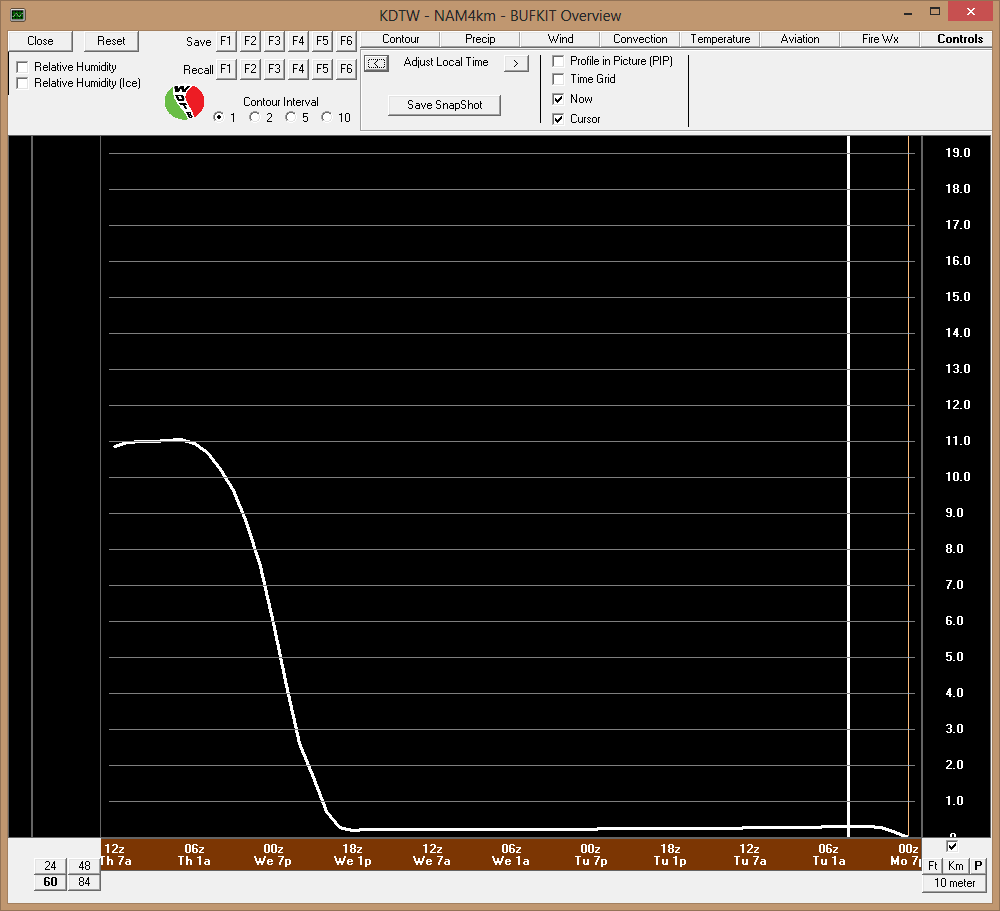Viewport: 1000px width, 911px height.
Task: Set forecast range to 24 hours
Action: click(x=50, y=866)
